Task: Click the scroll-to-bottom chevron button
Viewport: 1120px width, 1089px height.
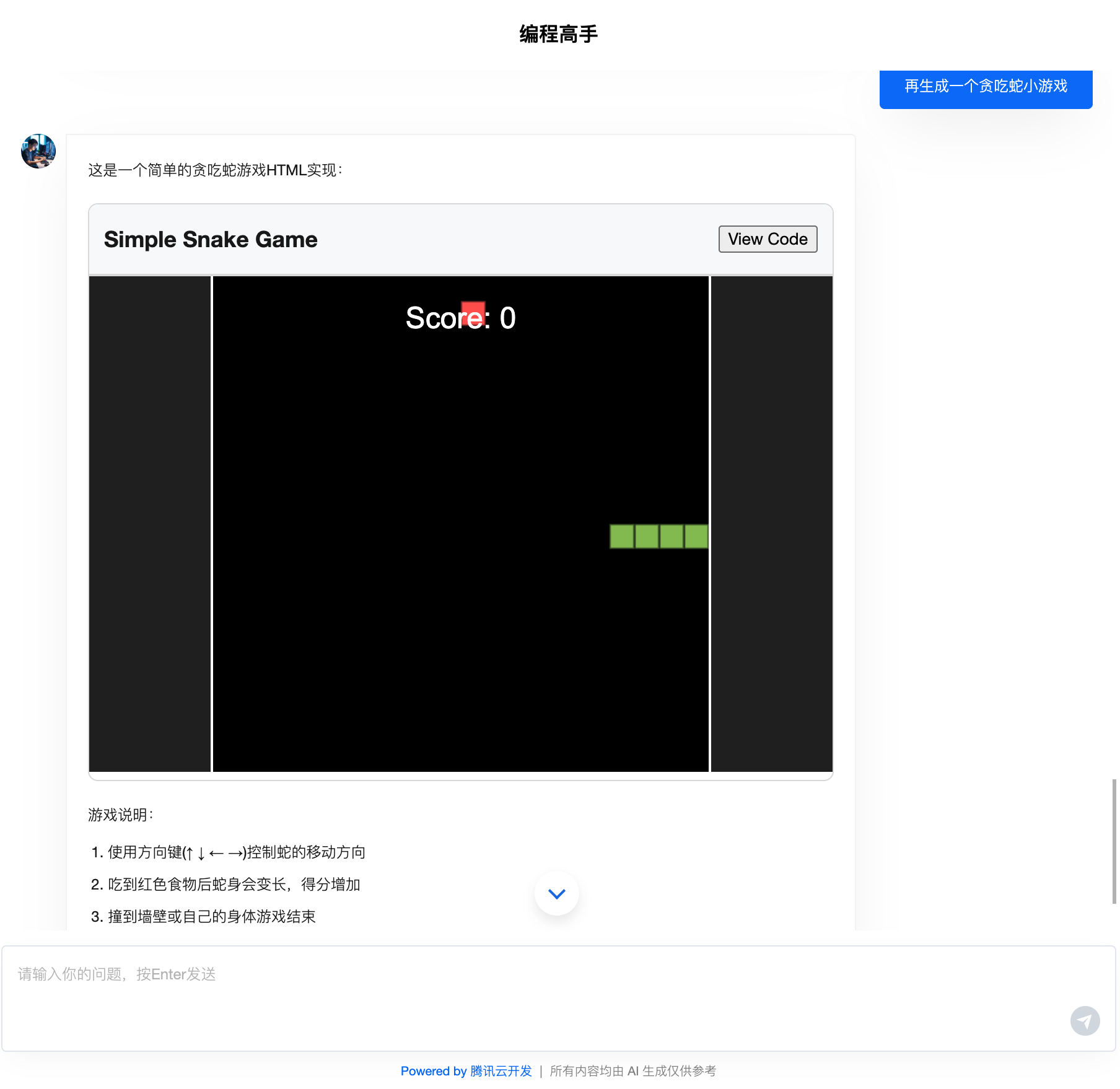Action: click(557, 893)
